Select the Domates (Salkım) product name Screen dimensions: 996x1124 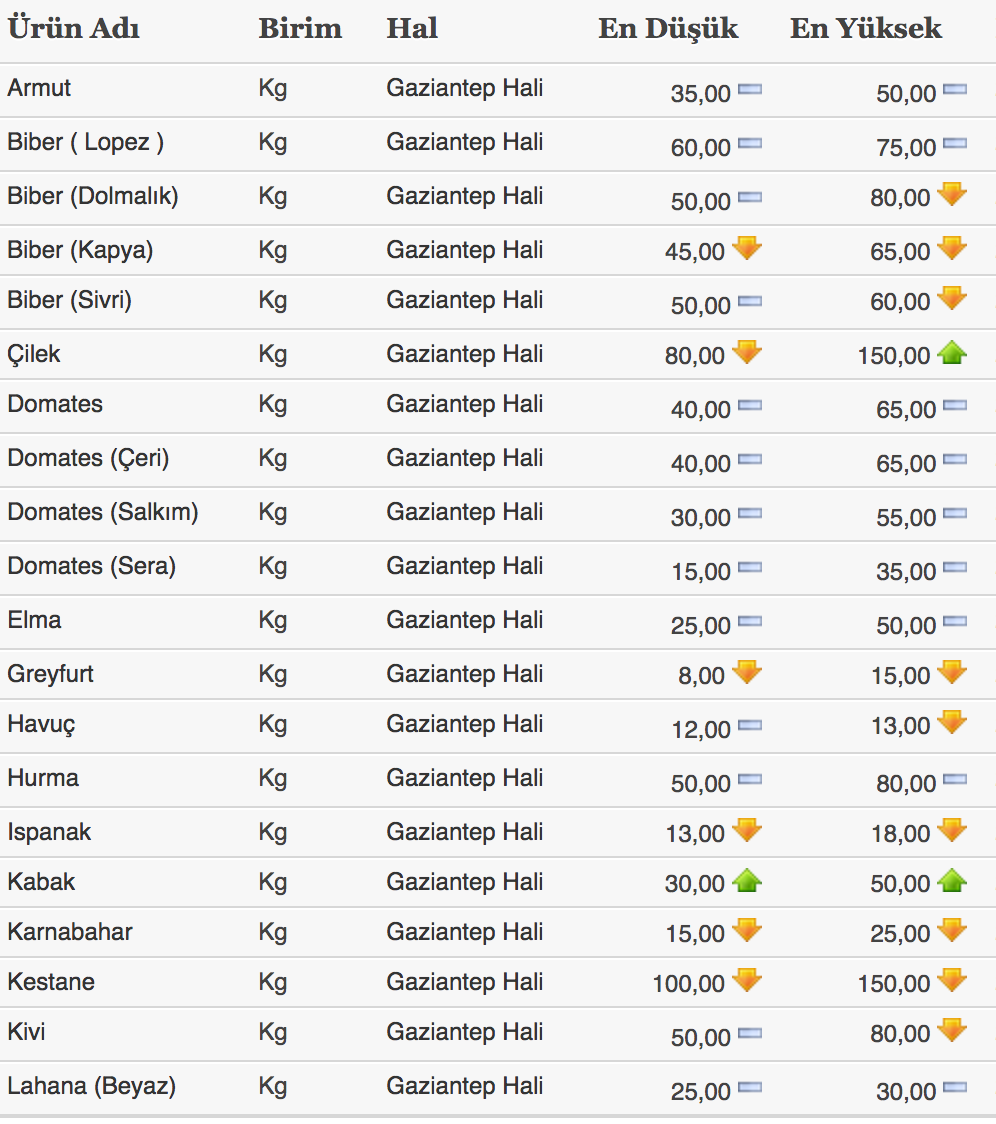103,512
